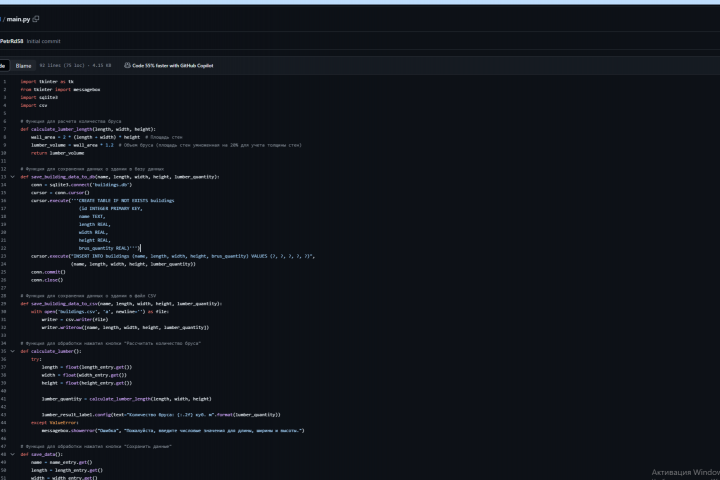Click the main.py file name in breadcrumb
Image resolution: width=720 pixels, height=480 pixels.
pos(20,17)
